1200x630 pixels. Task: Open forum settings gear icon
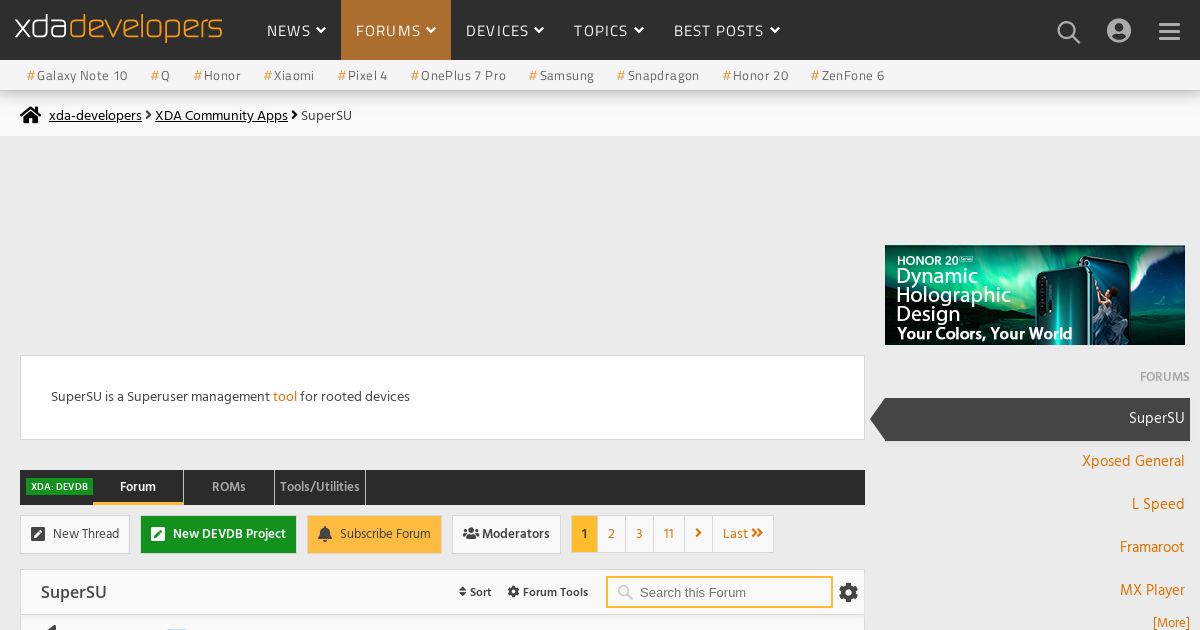click(x=849, y=592)
